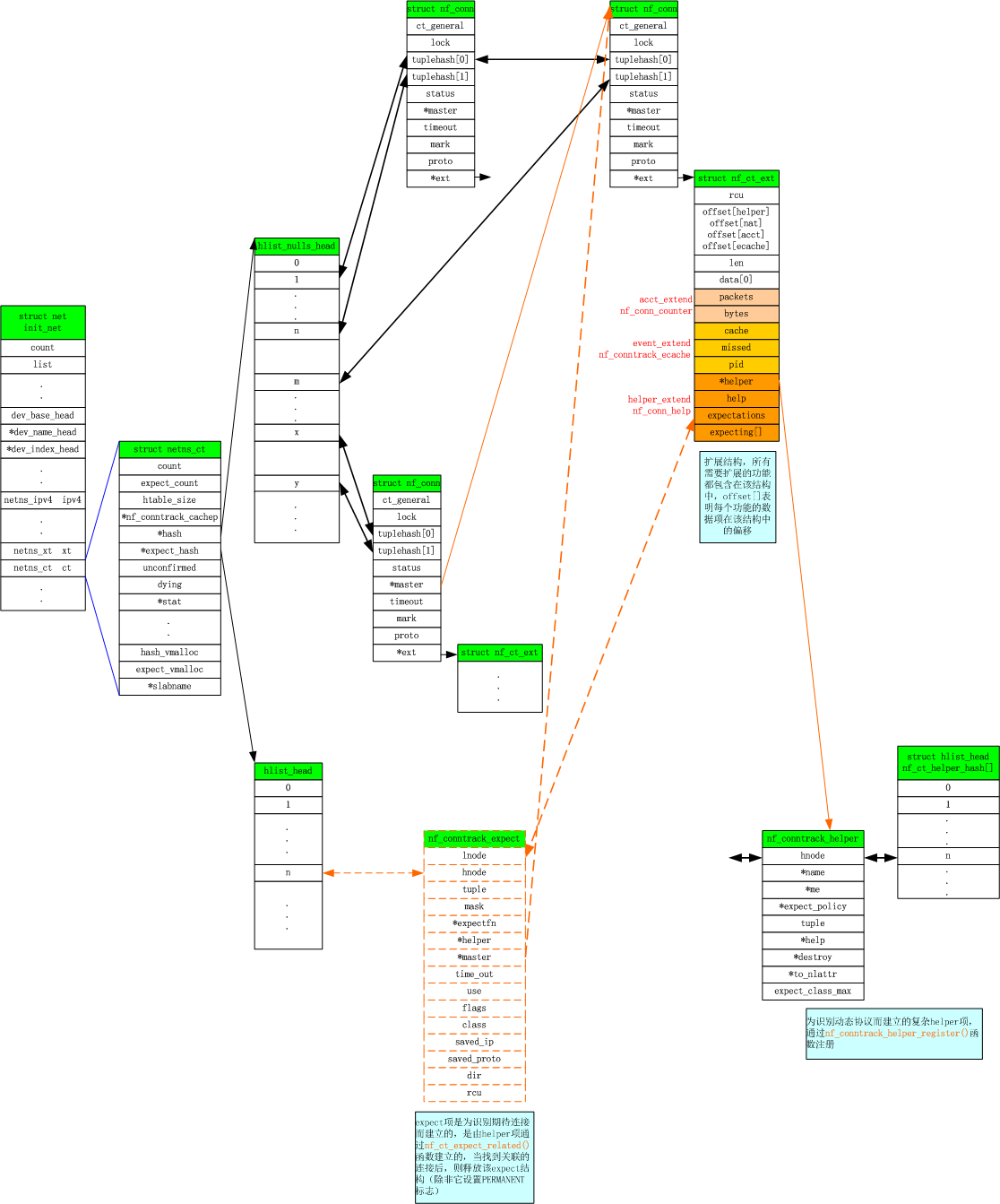This screenshot has height=1204, width=1000.
Task: Select the 'nf_conntrack_helper' green header
Action: (814, 839)
